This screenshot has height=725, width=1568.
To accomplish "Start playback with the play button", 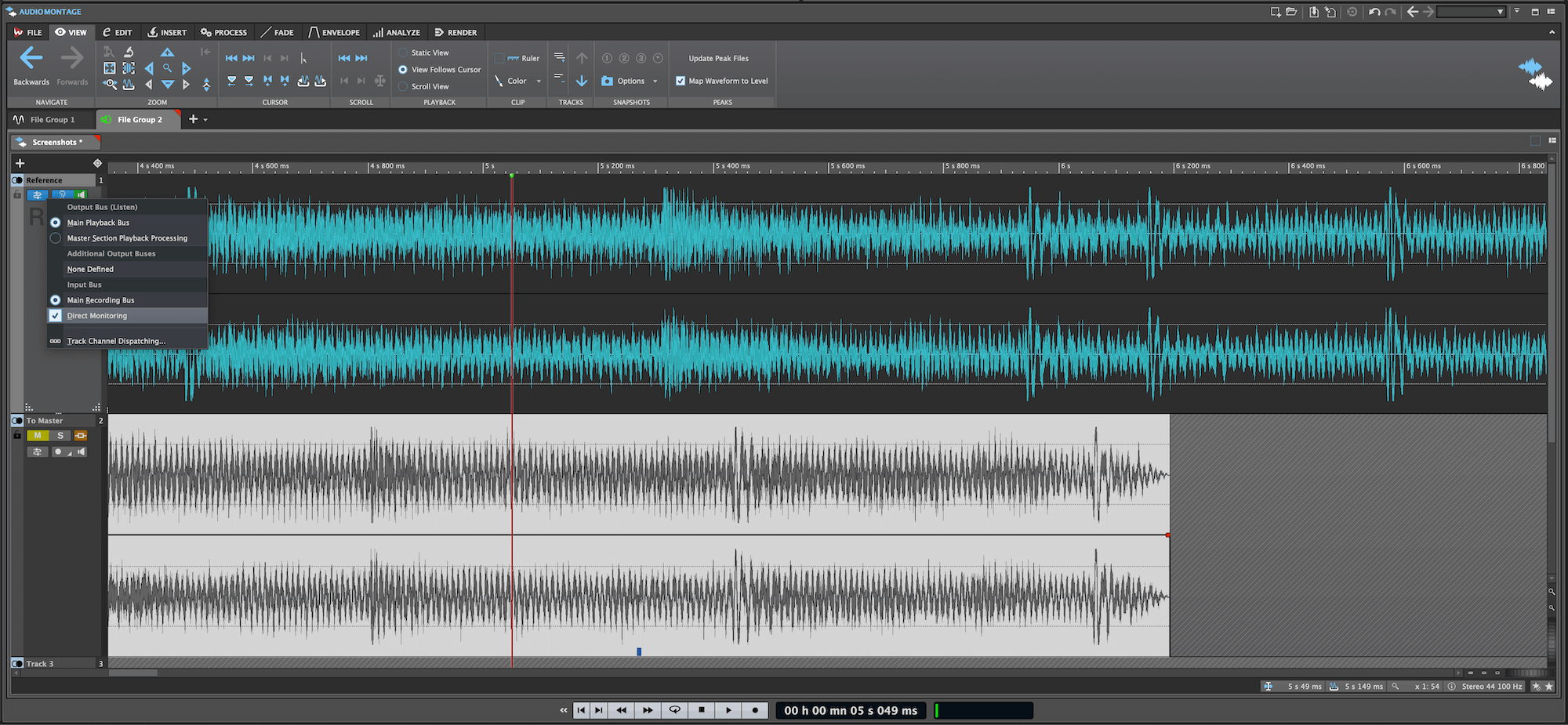I will tap(728, 710).
